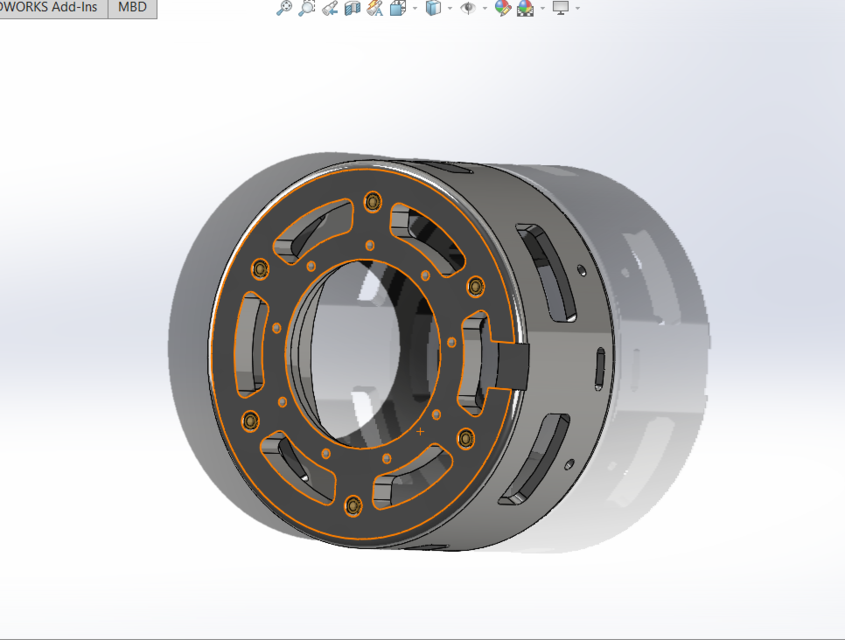Switch to the MBD tab
This screenshot has width=845, height=640.
[131, 8]
